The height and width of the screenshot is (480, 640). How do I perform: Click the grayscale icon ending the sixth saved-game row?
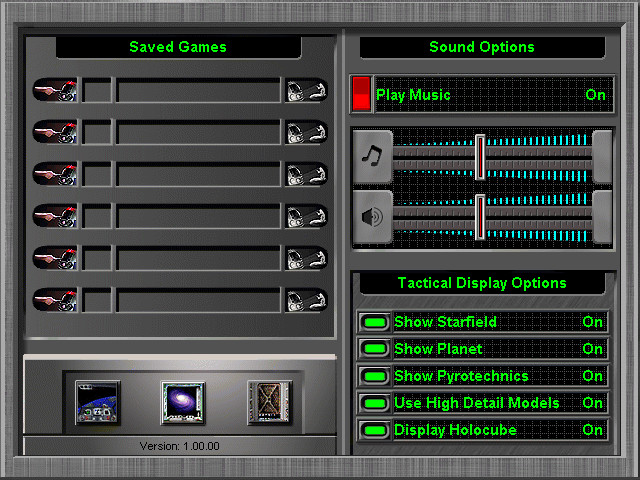306,300
